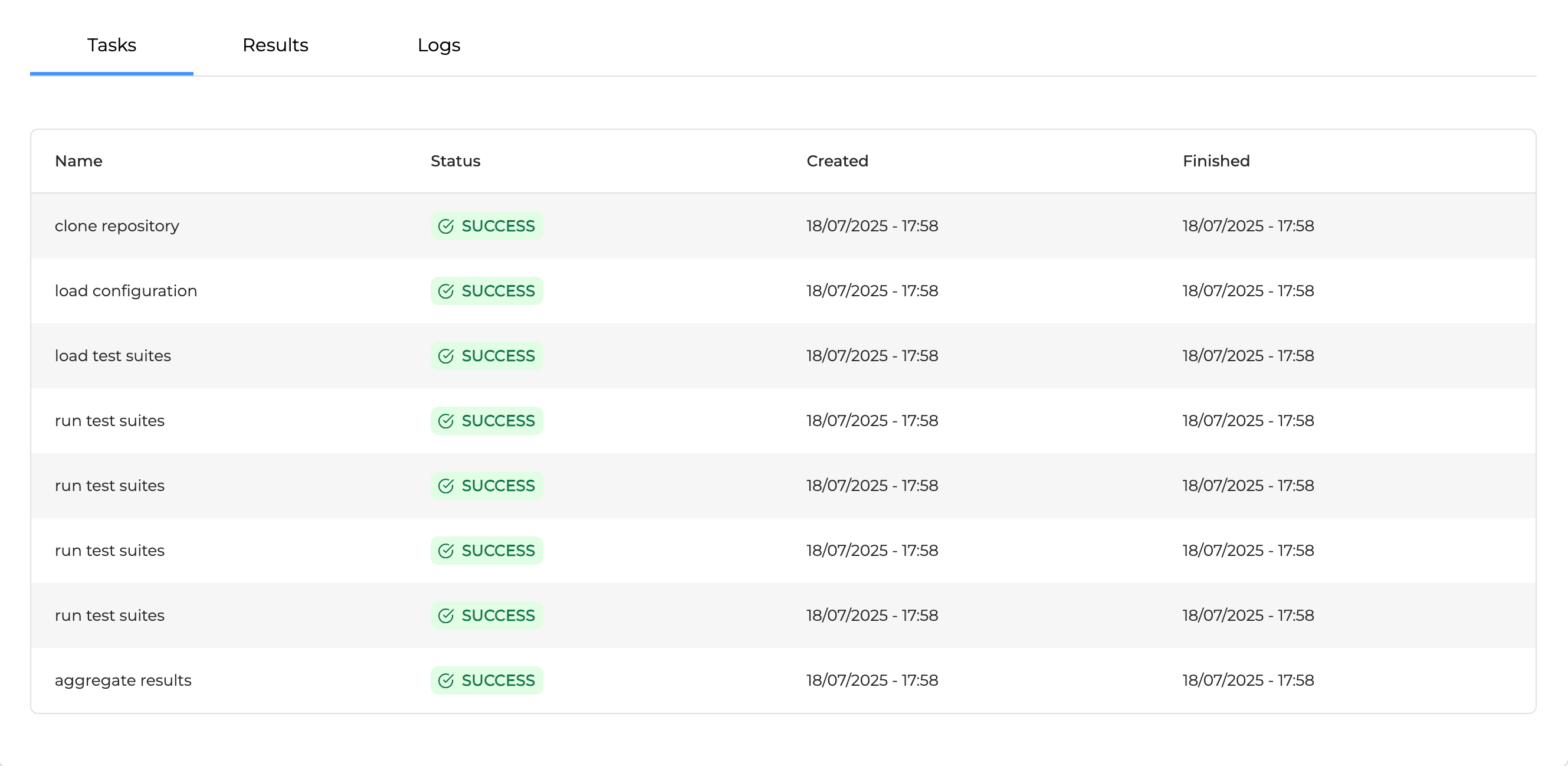Click the check icon in load configuration status
1568x766 pixels.
pyautogui.click(x=445, y=292)
